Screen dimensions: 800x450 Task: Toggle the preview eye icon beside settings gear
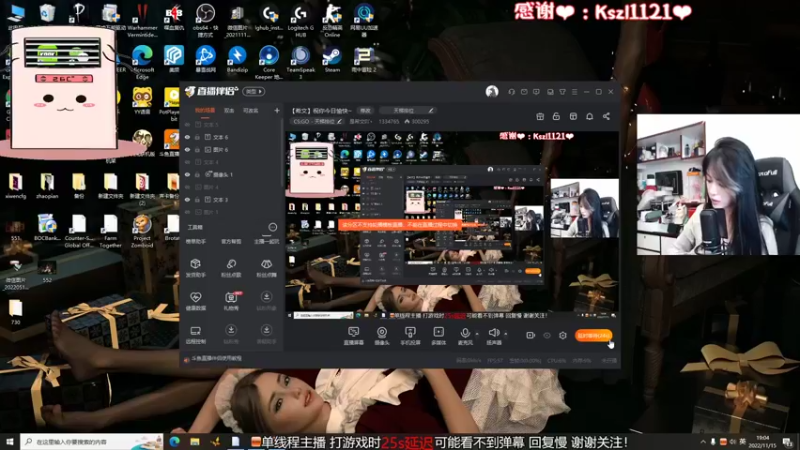point(547,335)
